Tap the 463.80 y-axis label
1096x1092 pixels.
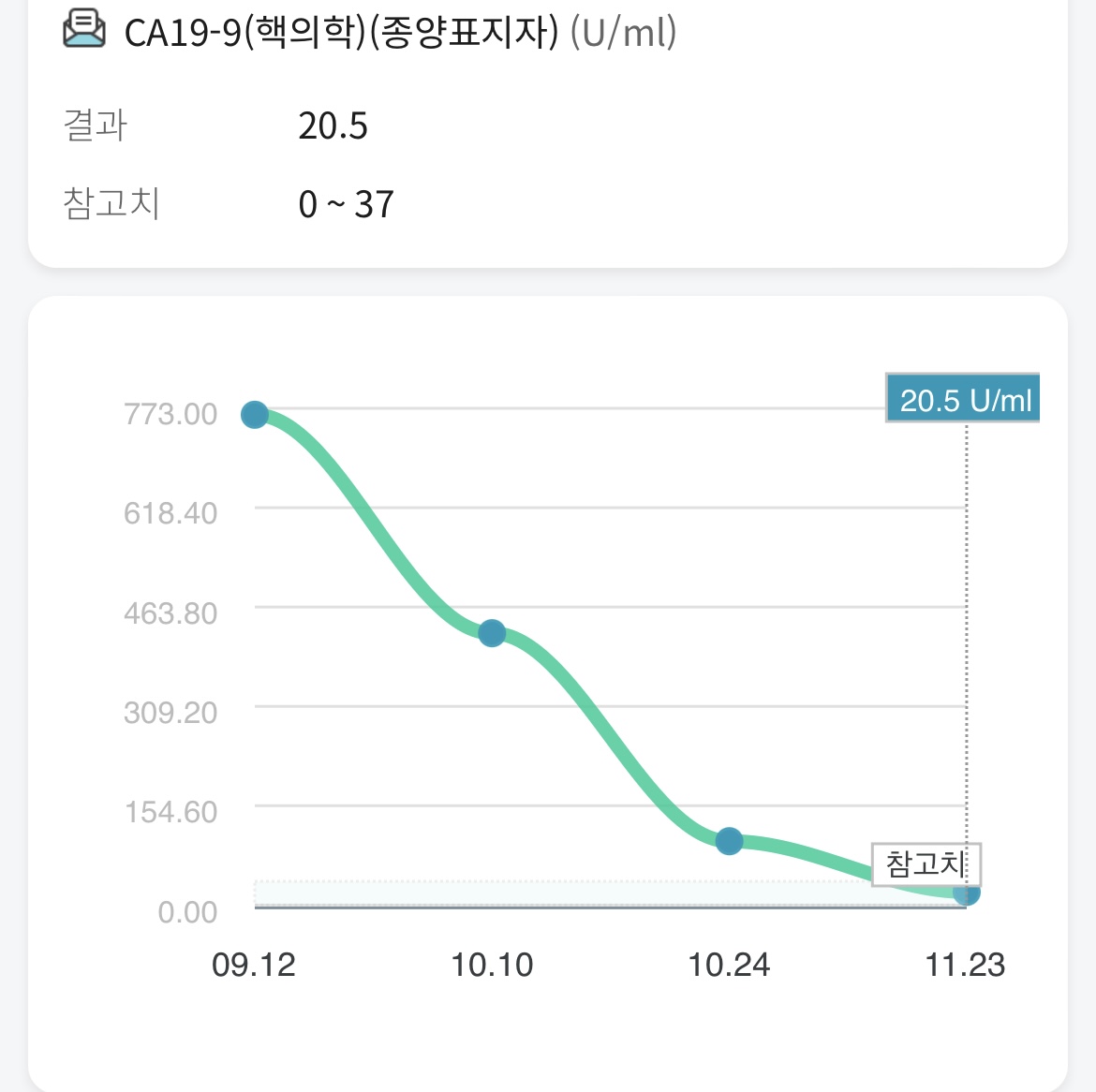coord(170,613)
